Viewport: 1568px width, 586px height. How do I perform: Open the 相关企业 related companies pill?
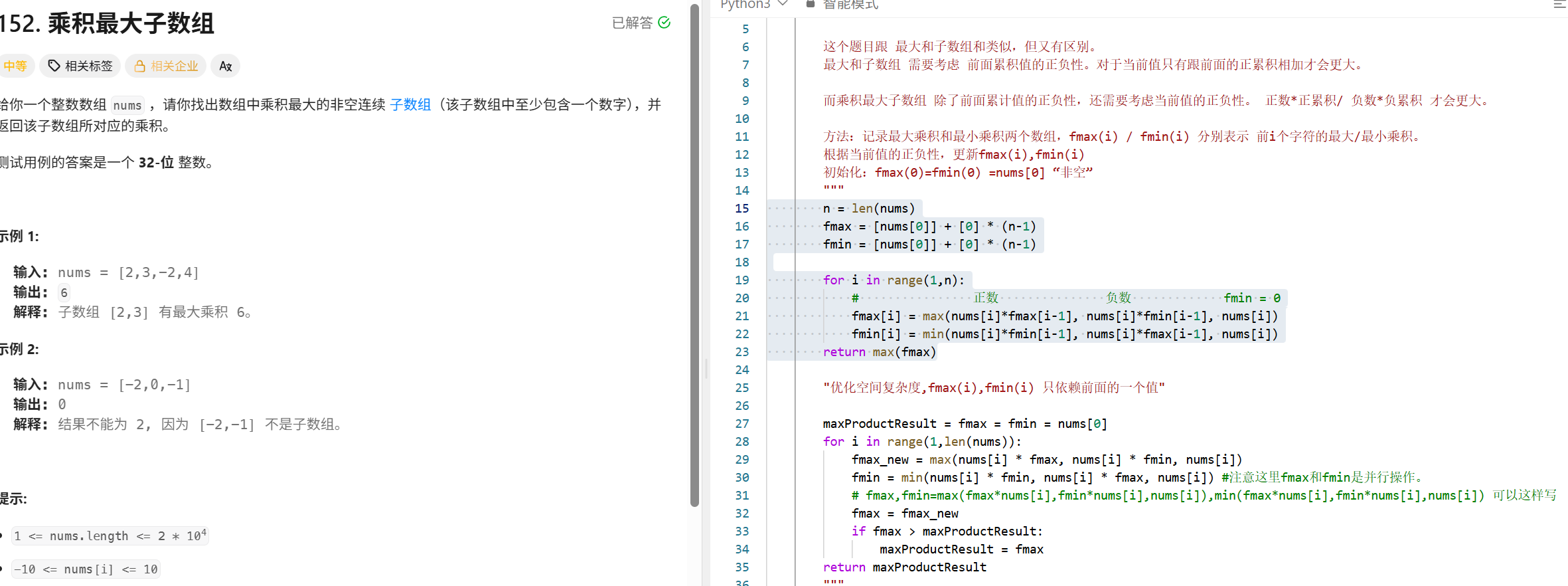tap(166, 66)
